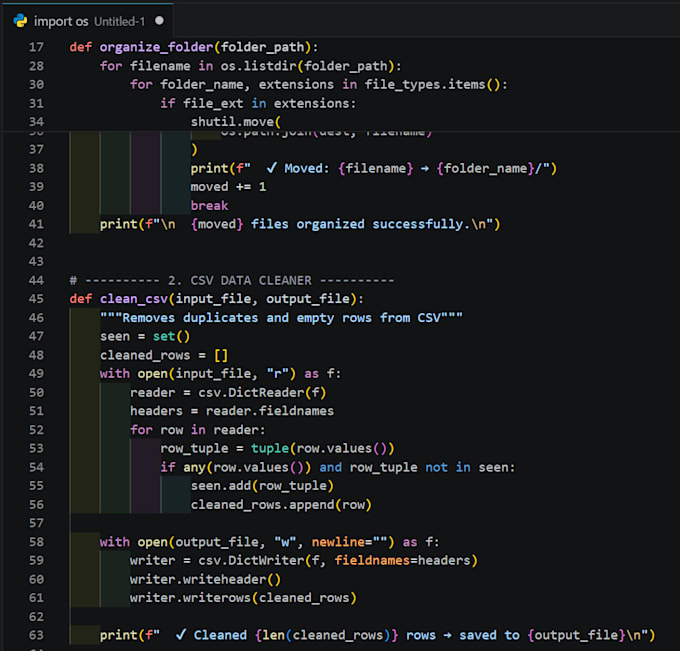Screen dimensions: 680x651
Task: Click sticky line 'if file_ext in extensions:'
Action: [258, 103]
